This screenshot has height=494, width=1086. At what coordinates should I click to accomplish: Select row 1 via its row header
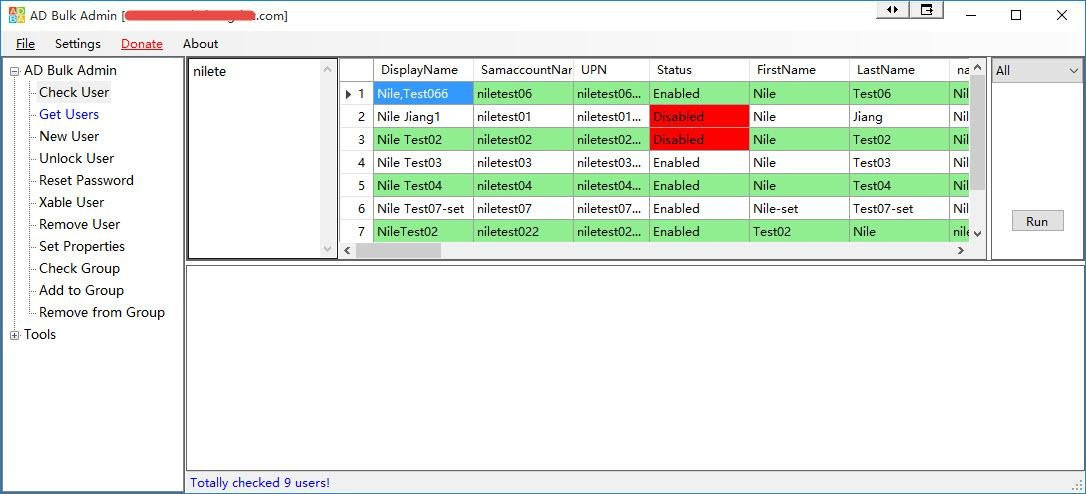pyautogui.click(x=357, y=94)
